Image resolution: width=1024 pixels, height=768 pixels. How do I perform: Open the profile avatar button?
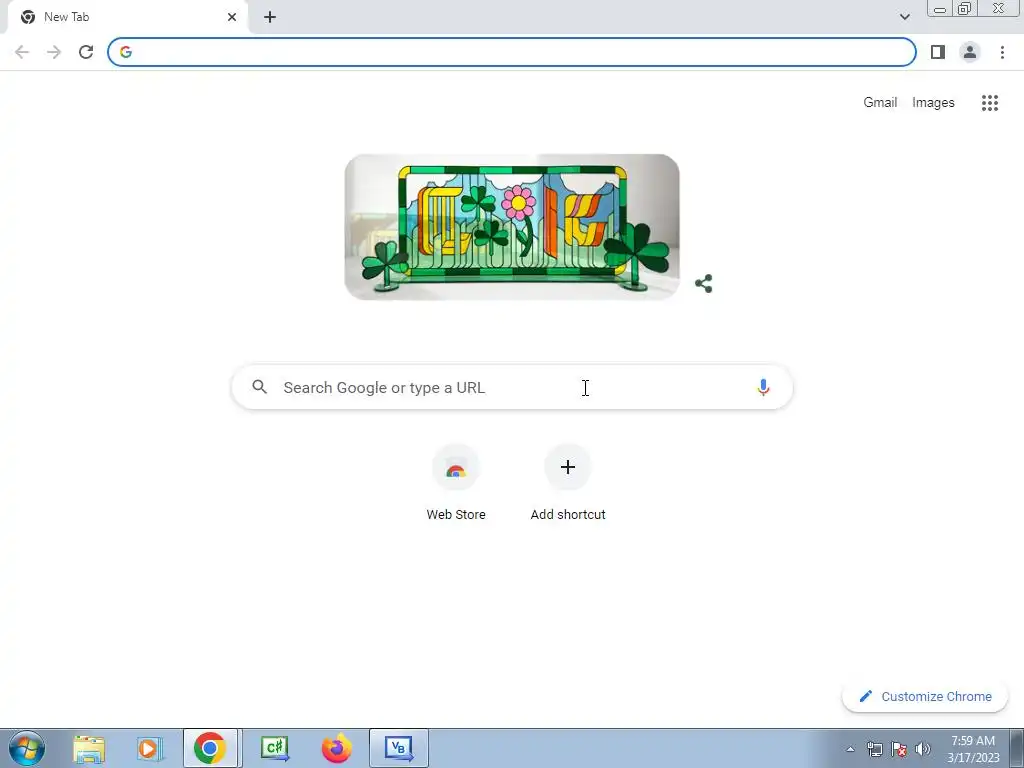(970, 52)
